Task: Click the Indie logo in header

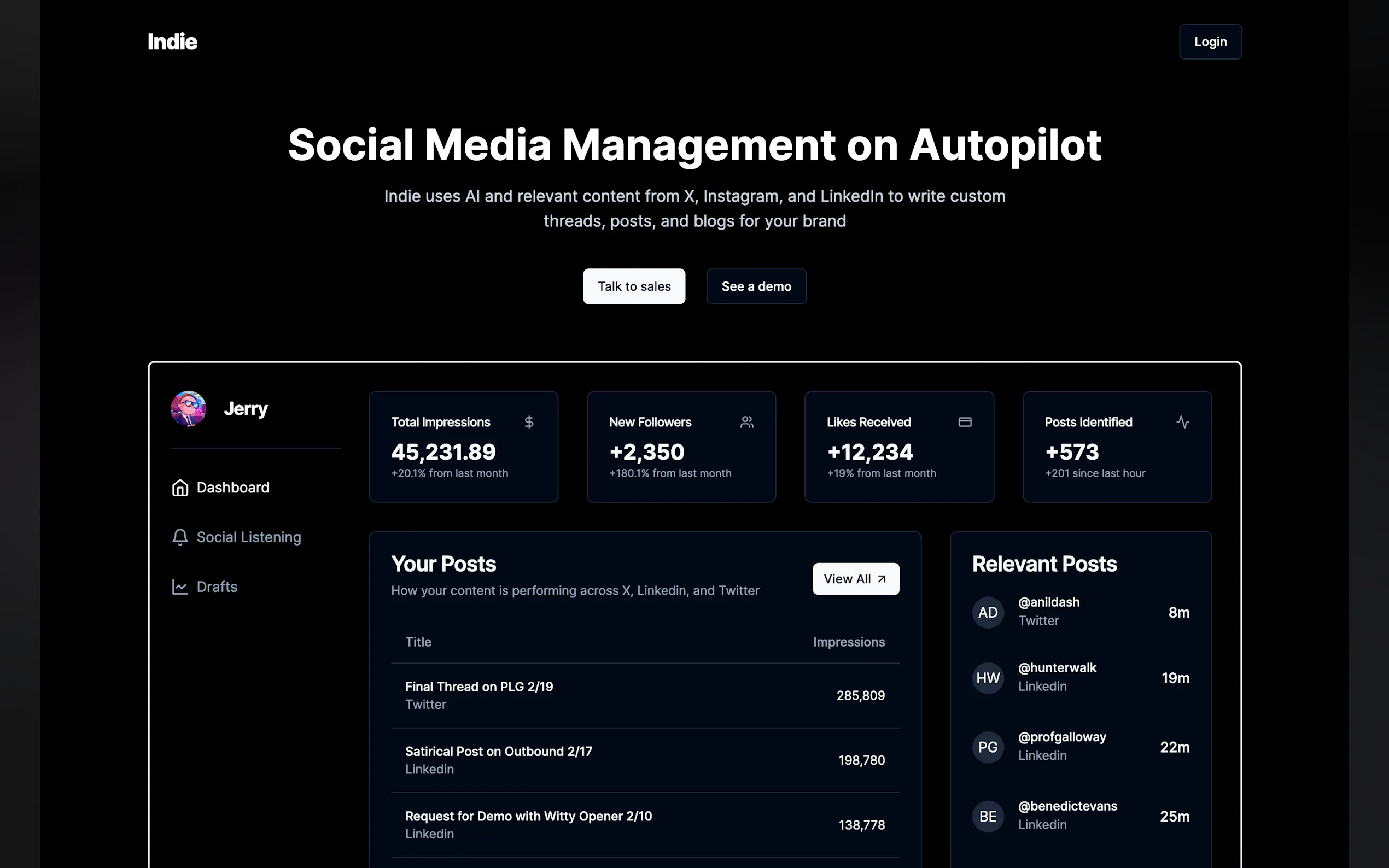Action: tap(172, 42)
